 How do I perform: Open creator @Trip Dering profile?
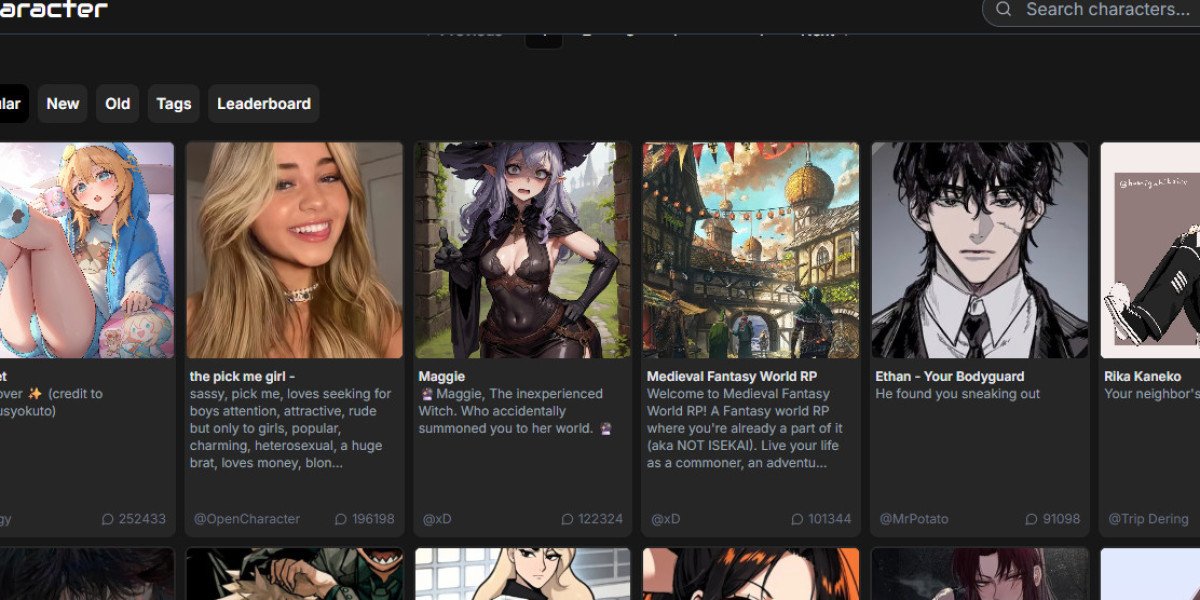[1148, 519]
